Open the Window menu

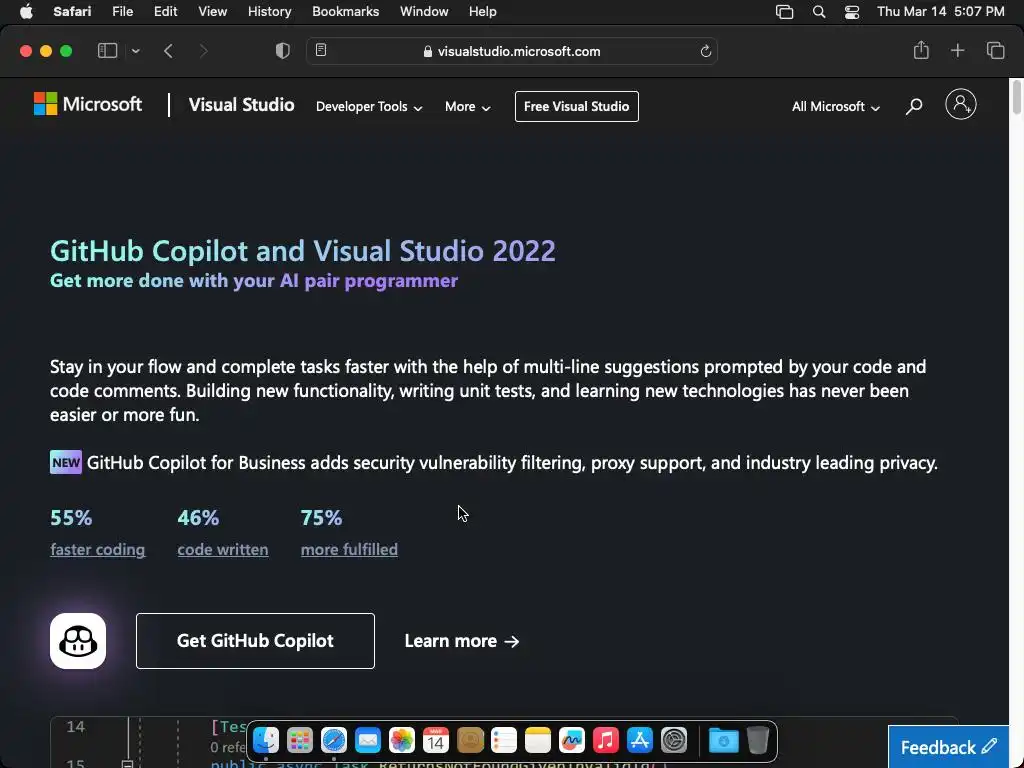tap(424, 12)
